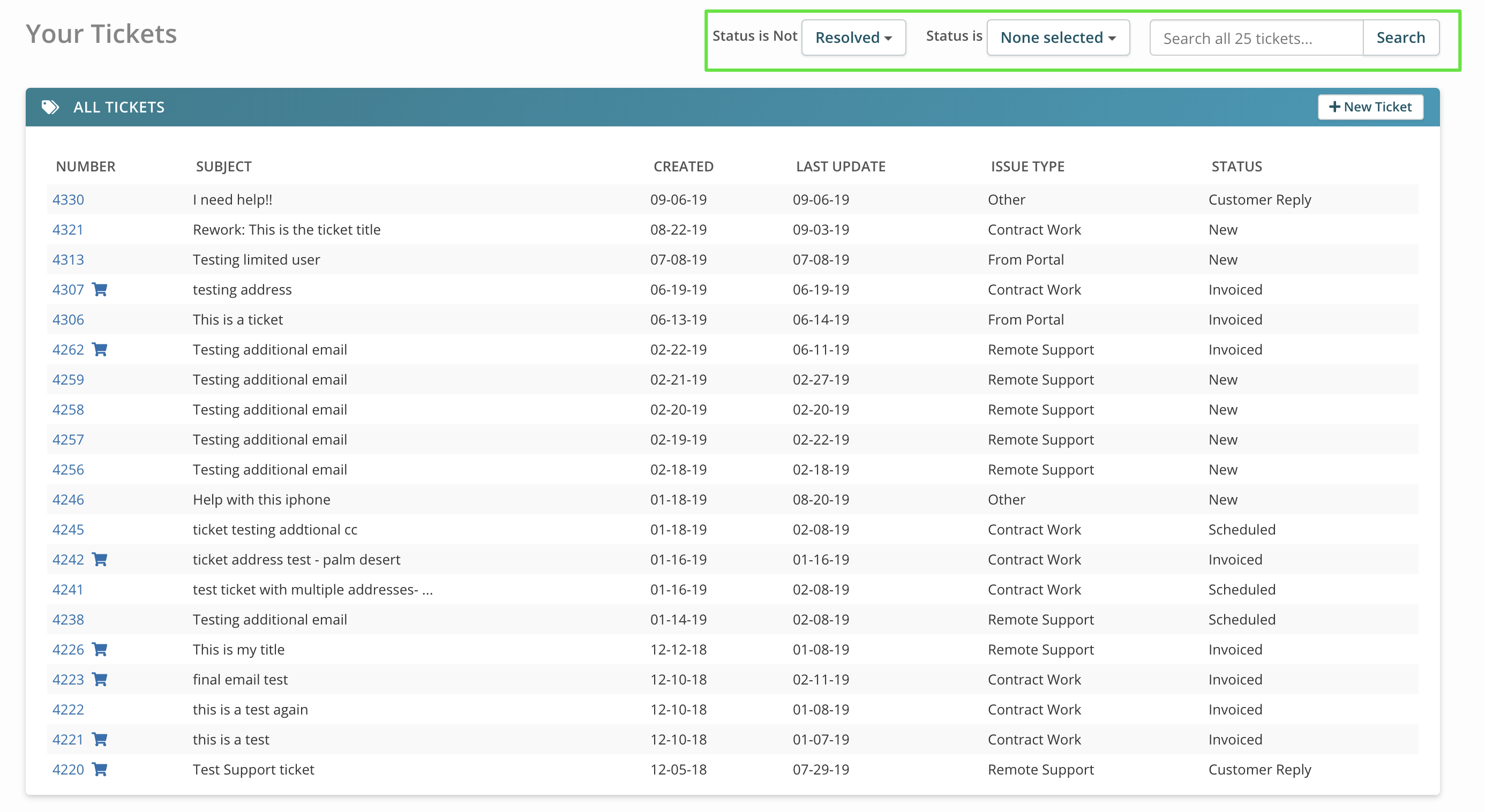The width and height of the screenshot is (1485, 812).
Task: Click the Status column header
Action: pos(1236,167)
